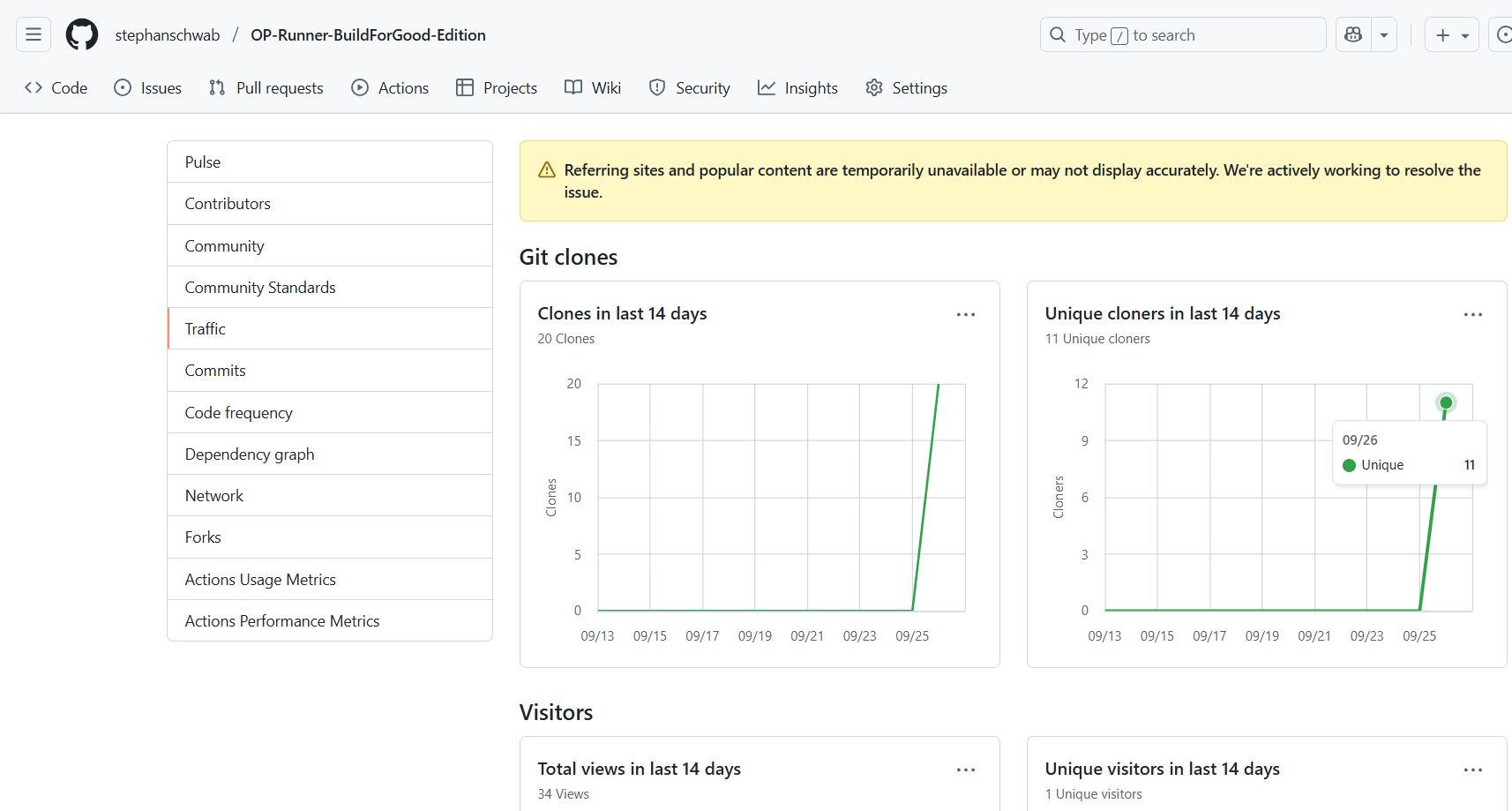This screenshot has width=1512, height=811.
Task: Expand the Copilot dropdown arrow
Action: tap(1384, 35)
